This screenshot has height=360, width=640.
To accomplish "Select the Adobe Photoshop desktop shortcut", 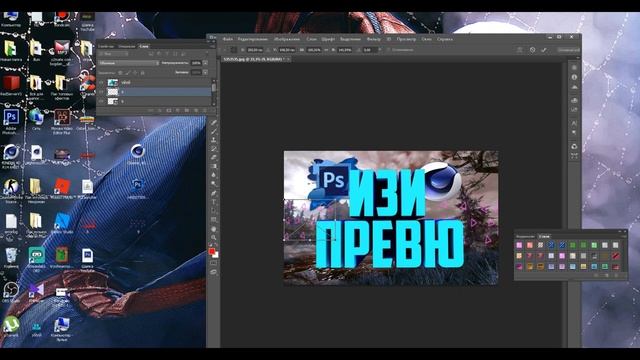I will point(11,122).
